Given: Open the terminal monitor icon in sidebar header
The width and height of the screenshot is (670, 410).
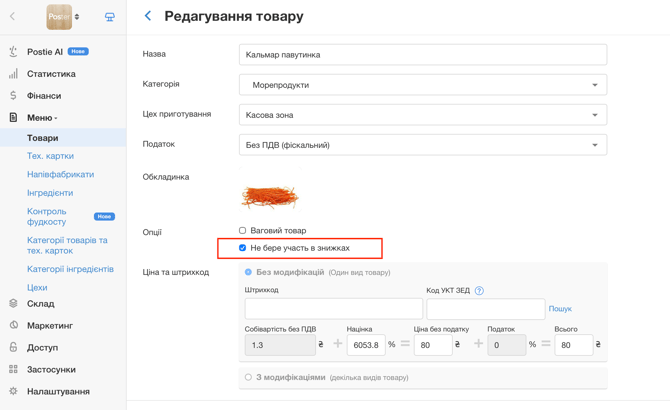Looking at the screenshot, I should click(110, 17).
